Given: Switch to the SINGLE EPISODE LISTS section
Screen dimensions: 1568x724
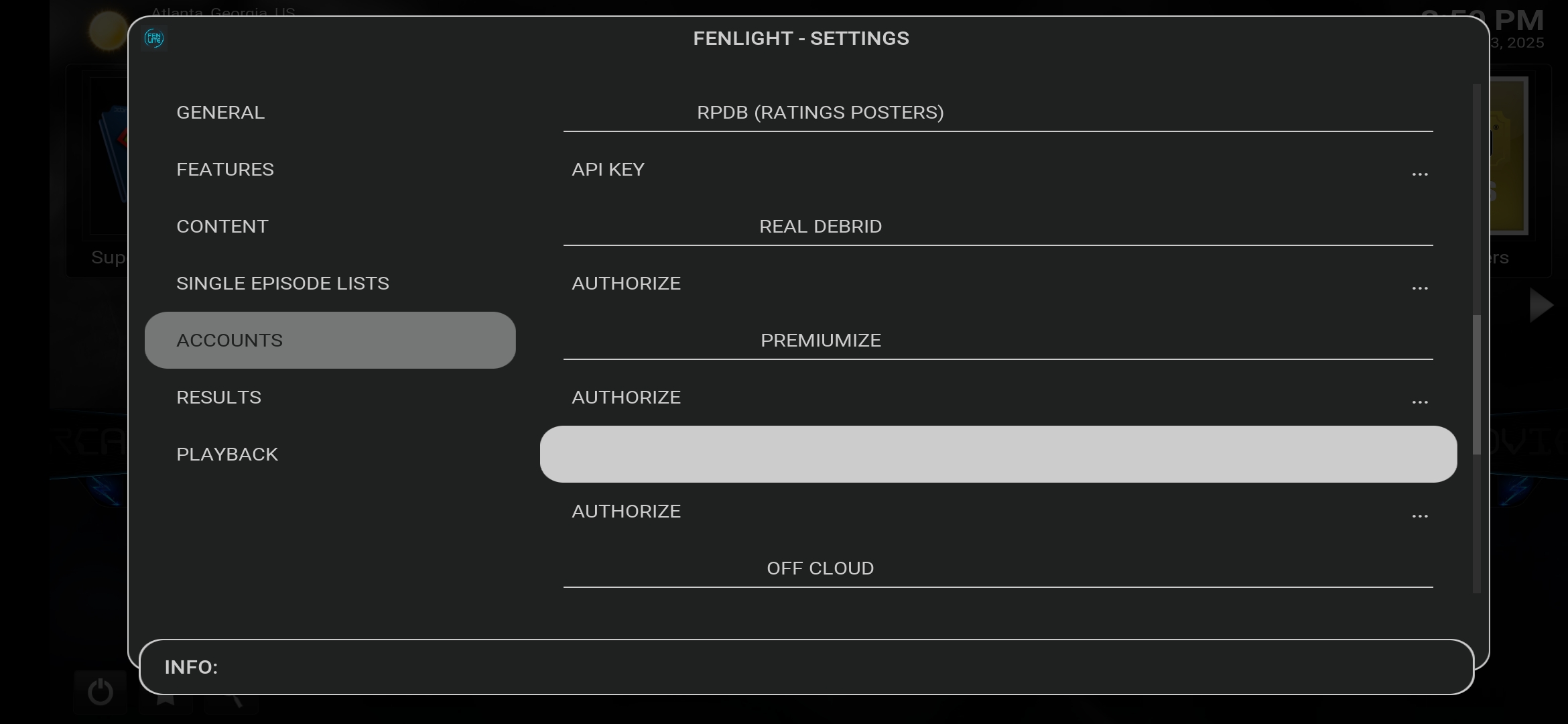Looking at the screenshot, I should click(x=282, y=283).
